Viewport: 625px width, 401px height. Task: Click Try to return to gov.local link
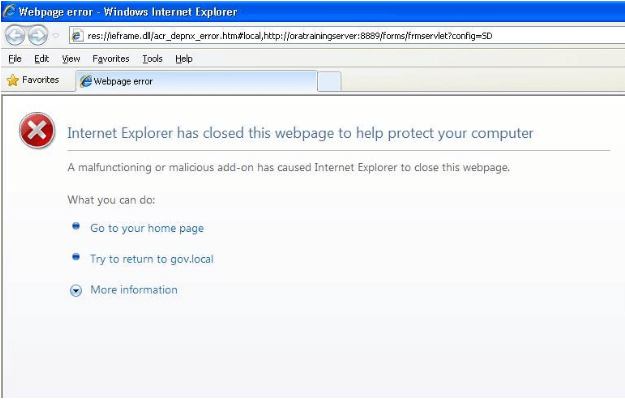point(151,259)
